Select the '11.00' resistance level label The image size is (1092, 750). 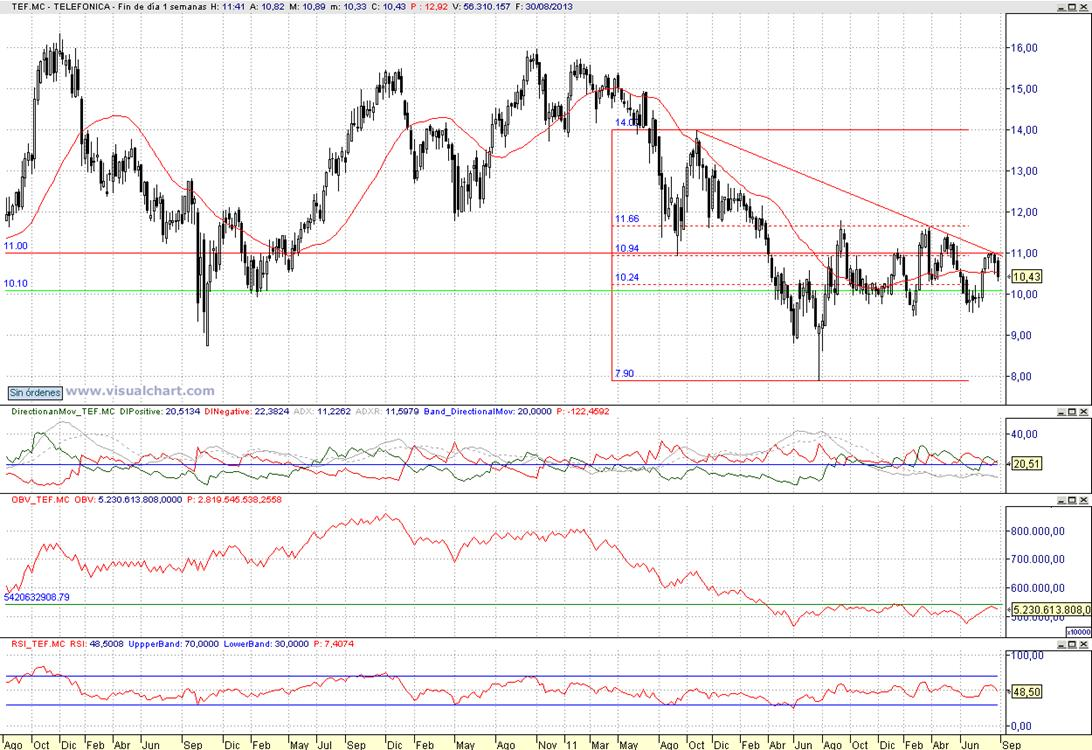(x=15, y=246)
